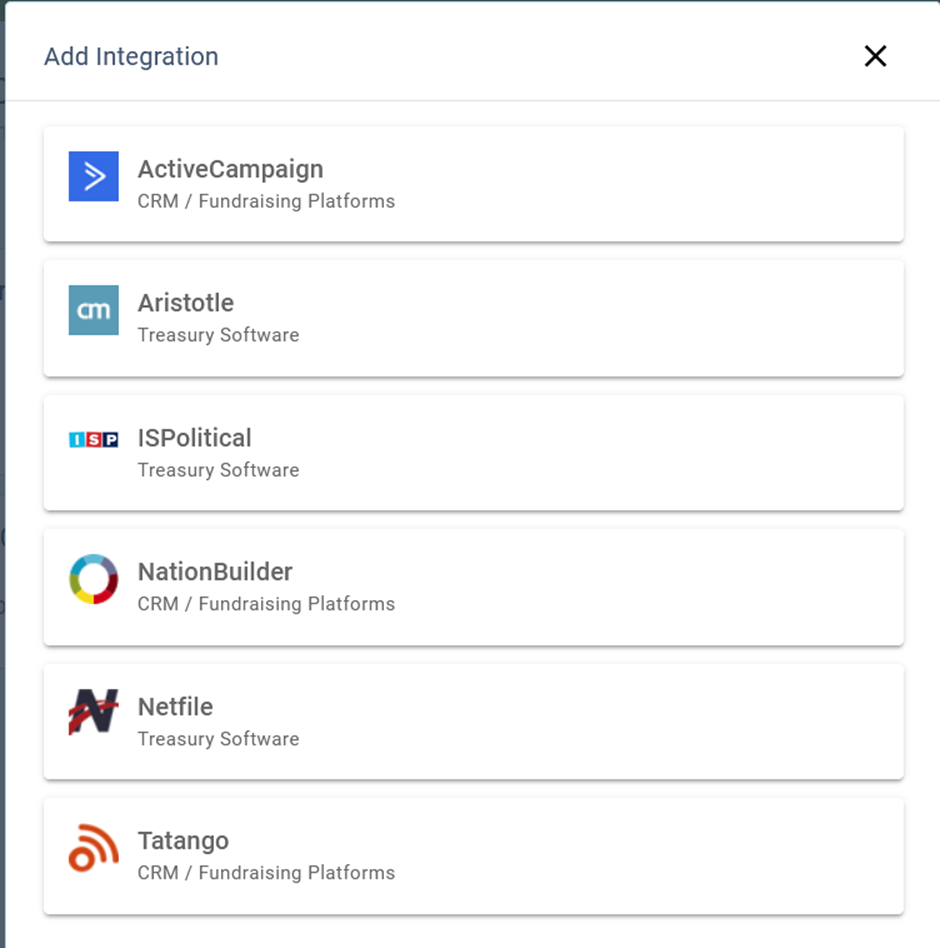Viewport: 940px width, 948px height.
Task: Click the Treasury Software label under Aristotle
Action: click(x=218, y=335)
